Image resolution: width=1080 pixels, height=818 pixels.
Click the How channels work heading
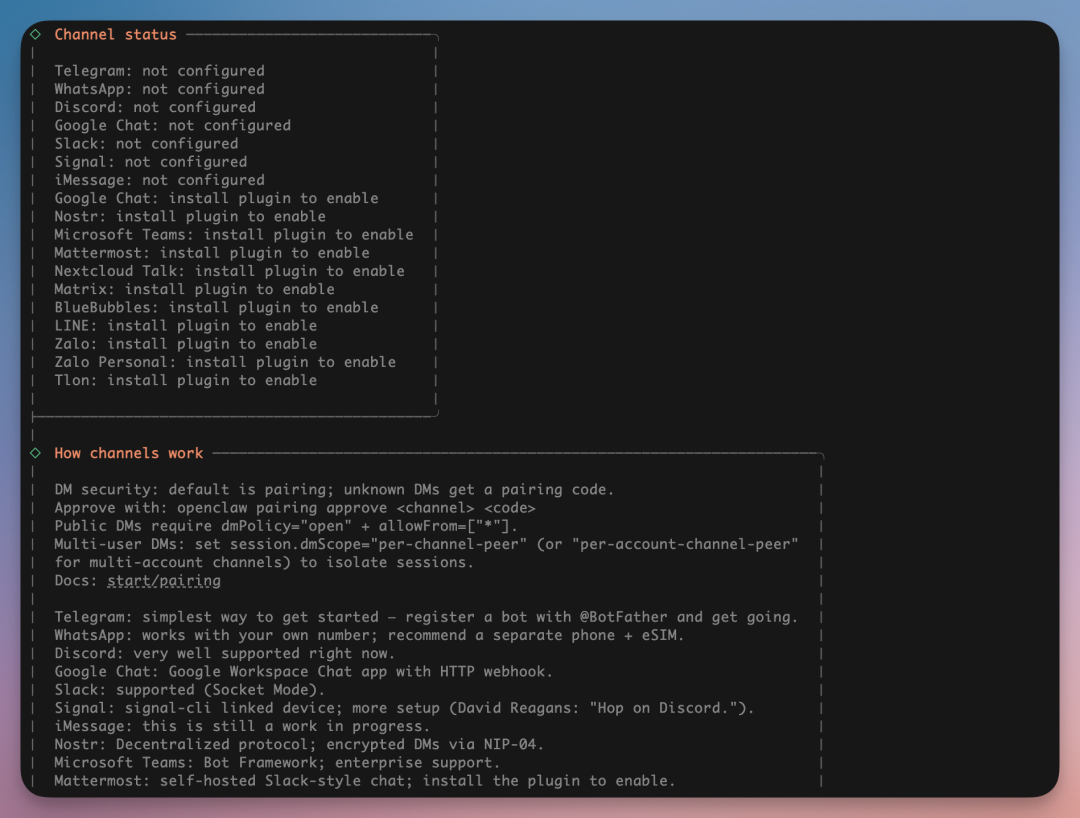click(128, 453)
